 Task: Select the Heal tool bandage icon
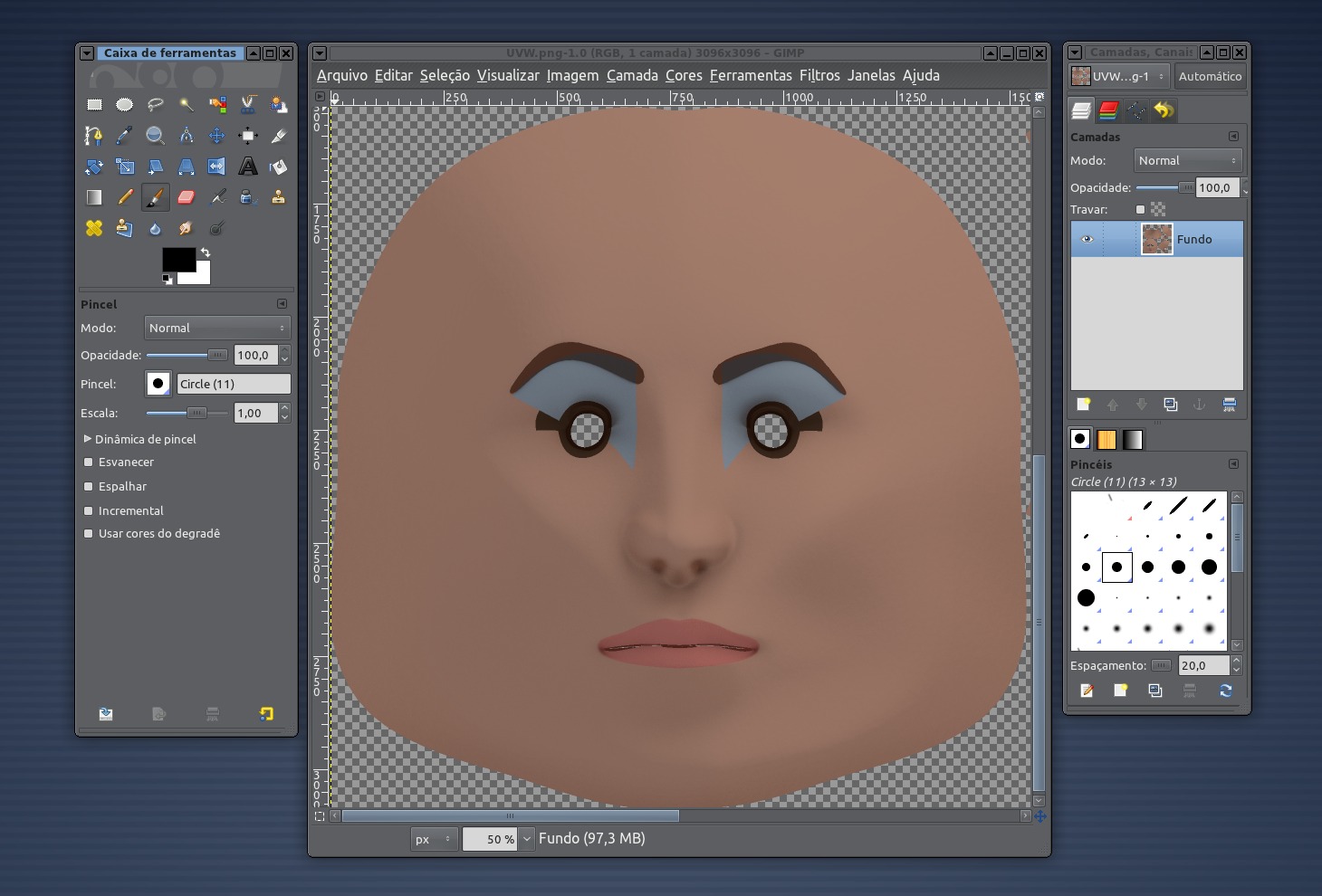pos(94,228)
